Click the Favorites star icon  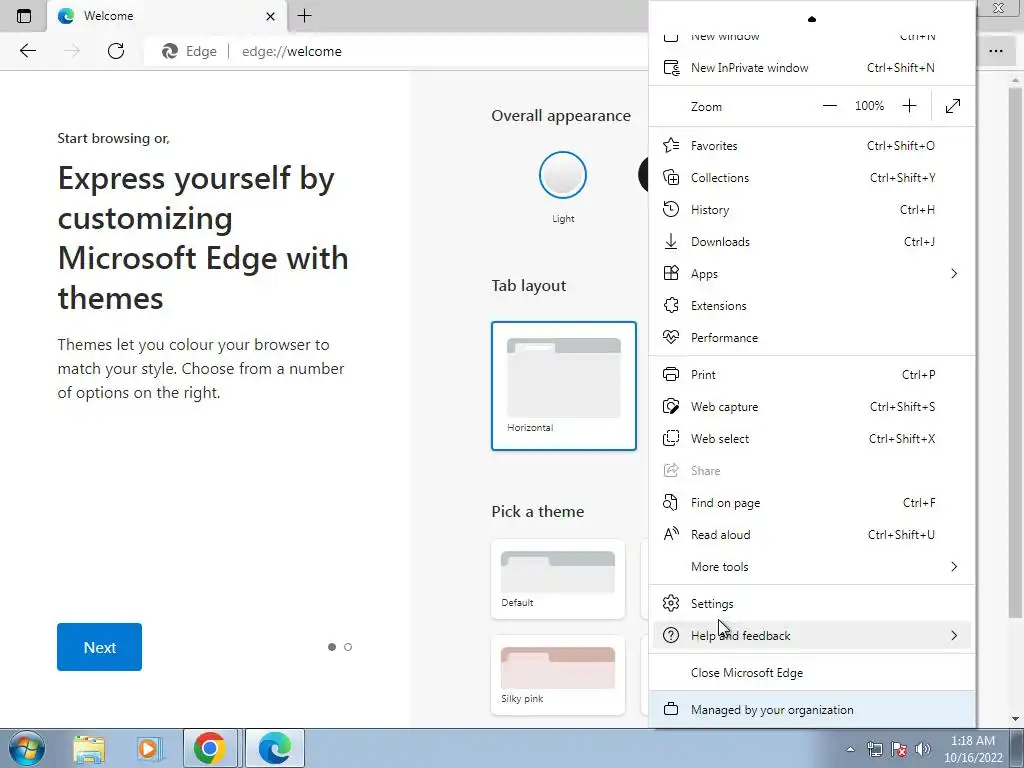pyautogui.click(x=671, y=145)
